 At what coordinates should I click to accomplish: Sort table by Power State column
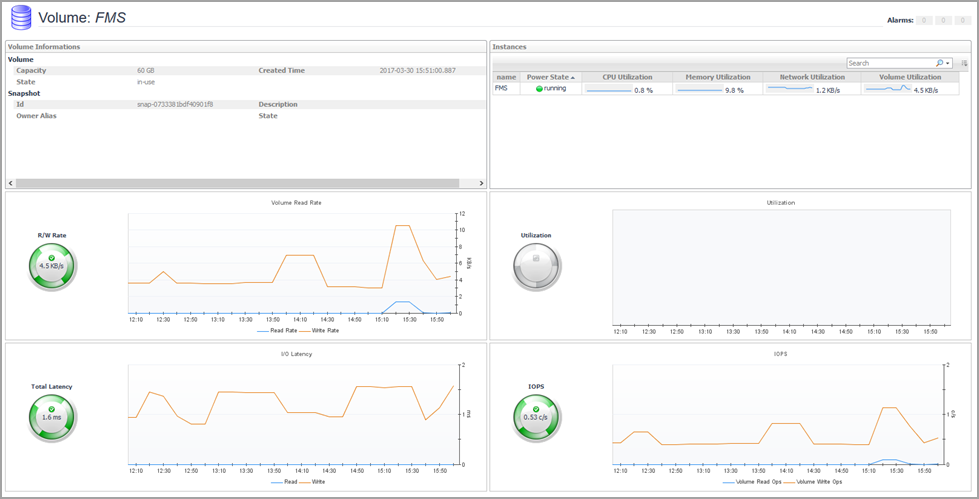[552, 77]
